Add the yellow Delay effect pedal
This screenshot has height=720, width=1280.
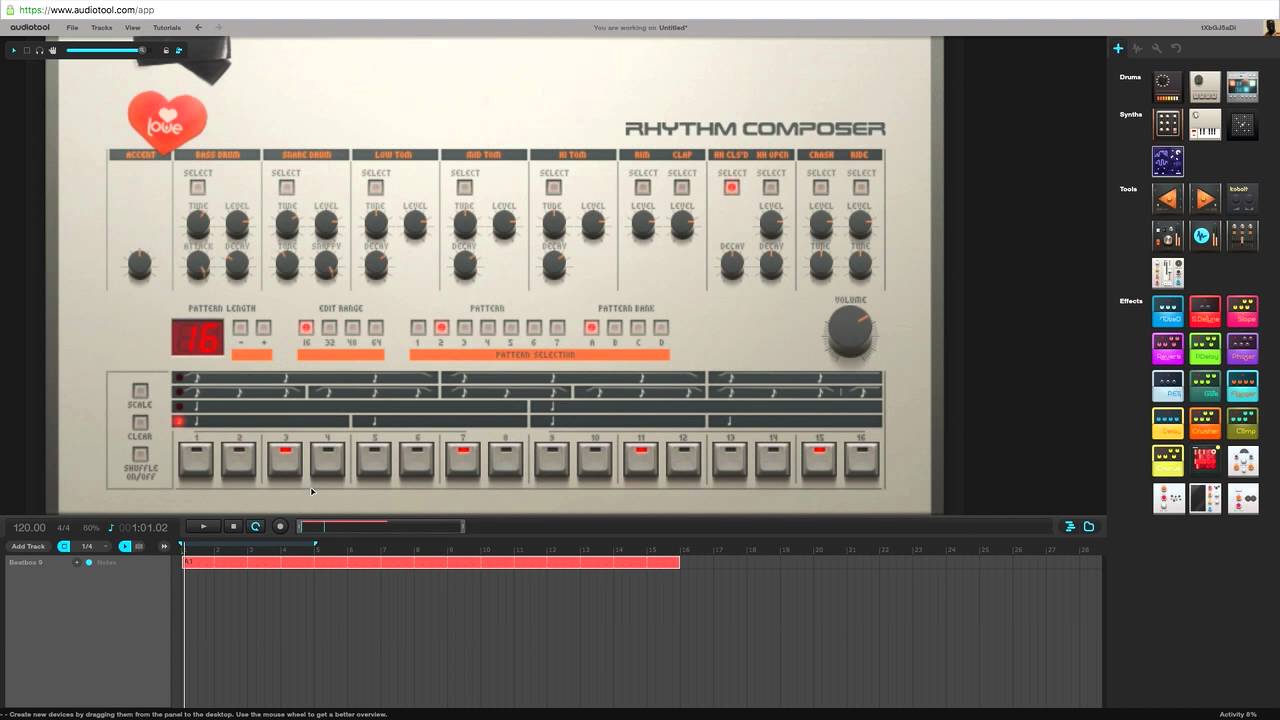coord(1167,423)
